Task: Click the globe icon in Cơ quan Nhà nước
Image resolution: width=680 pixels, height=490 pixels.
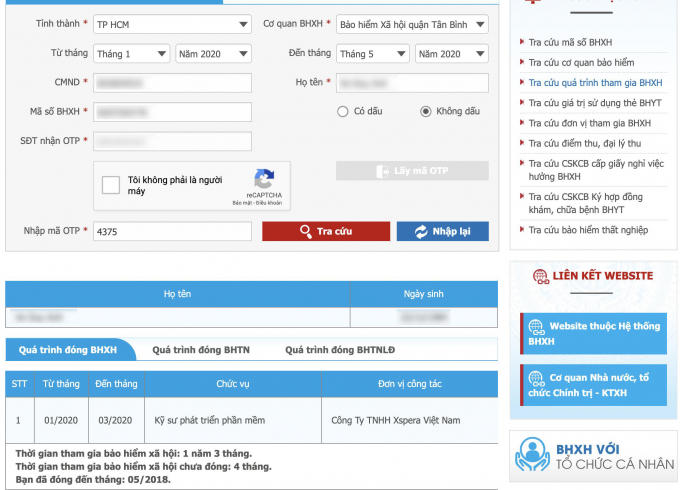Action: pos(536,378)
